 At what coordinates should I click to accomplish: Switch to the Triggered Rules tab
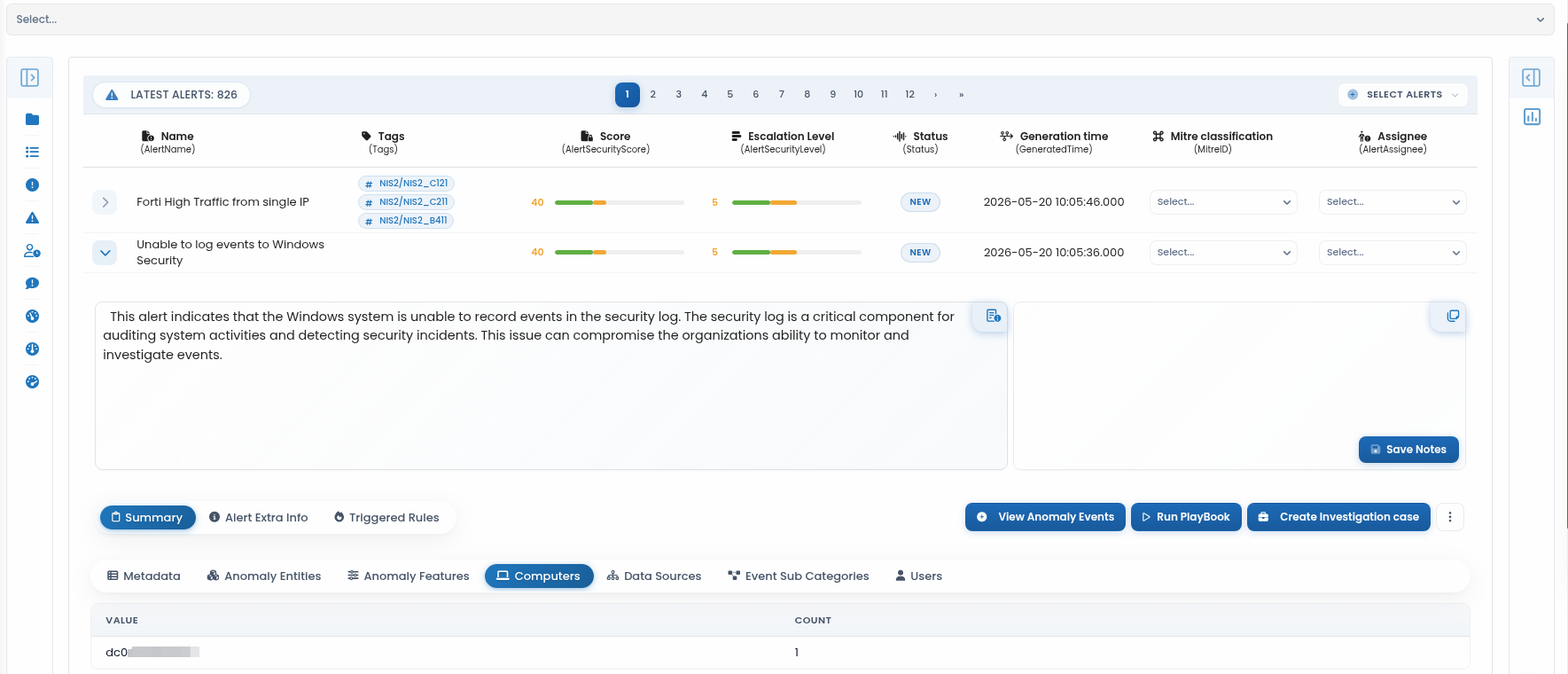click(386, 518)
